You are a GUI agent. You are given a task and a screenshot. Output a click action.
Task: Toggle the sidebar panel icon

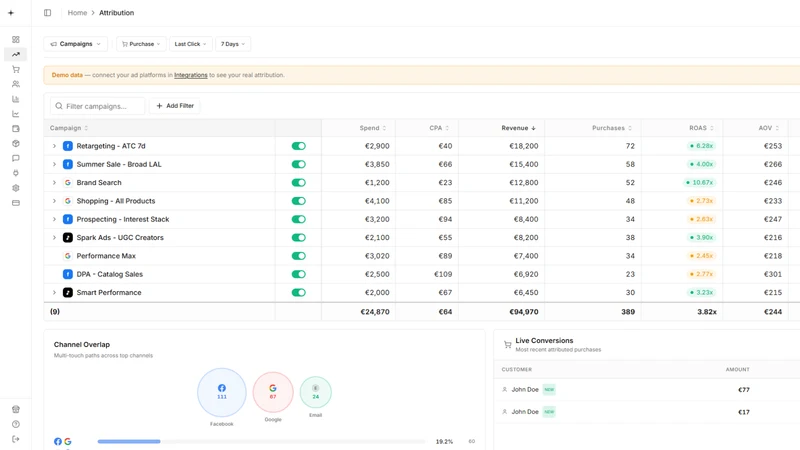pos(47,13)
